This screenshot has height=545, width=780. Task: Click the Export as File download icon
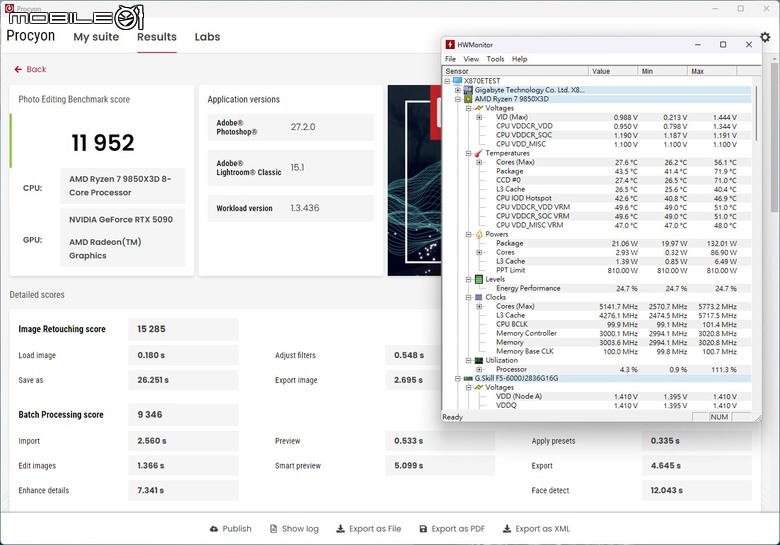pos(340,529)
